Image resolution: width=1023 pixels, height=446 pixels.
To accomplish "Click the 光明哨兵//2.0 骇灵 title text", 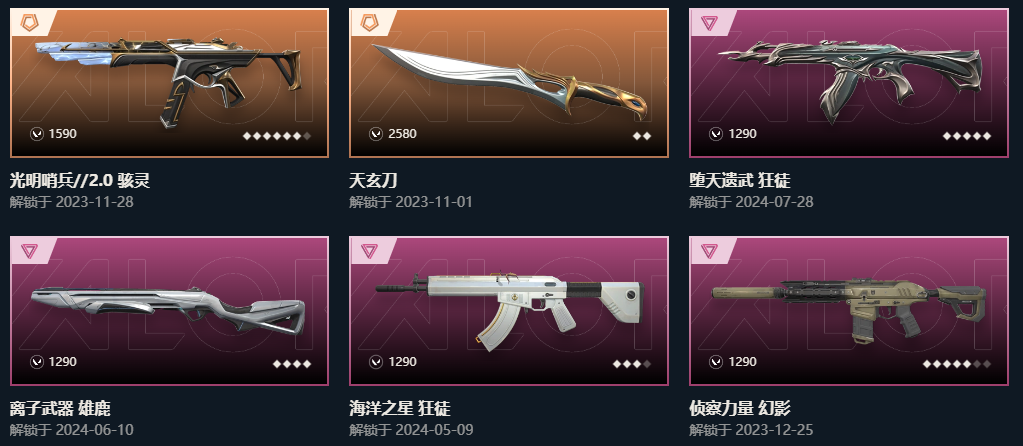I will pyautogui.click(x=80, y=181).
